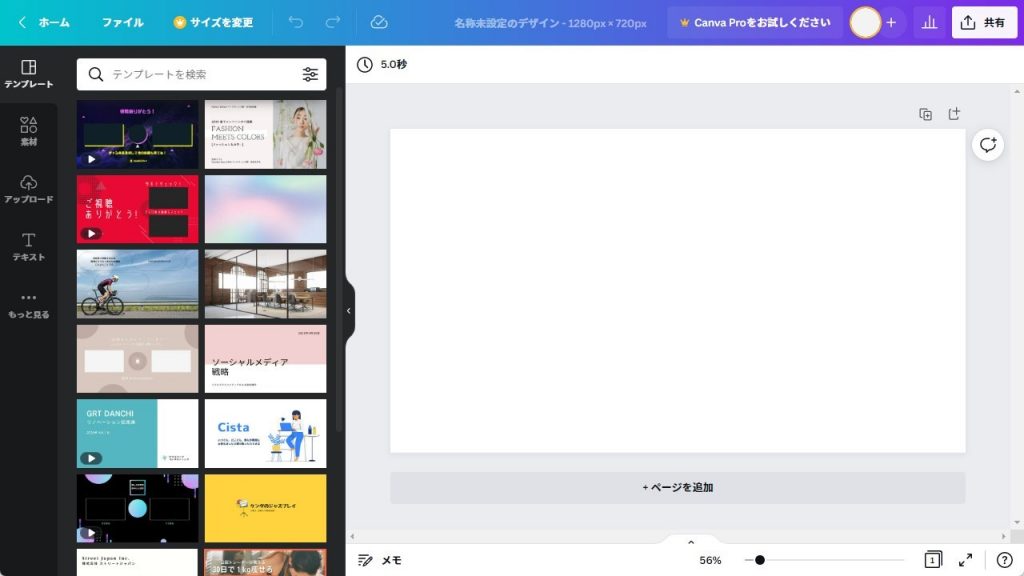Click the crown icon on サイズを変更

(x=180, y=22)
